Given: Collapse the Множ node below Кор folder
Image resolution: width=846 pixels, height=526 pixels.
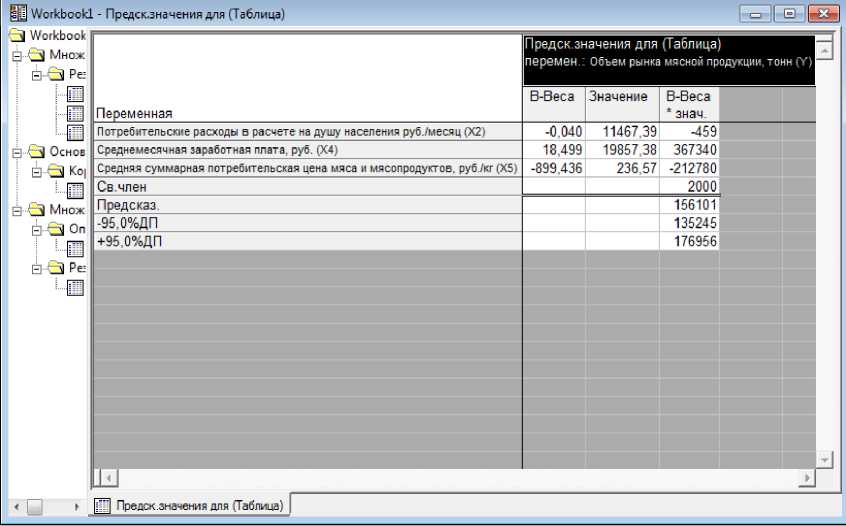Looking at the screenshot, I should 17,211.
